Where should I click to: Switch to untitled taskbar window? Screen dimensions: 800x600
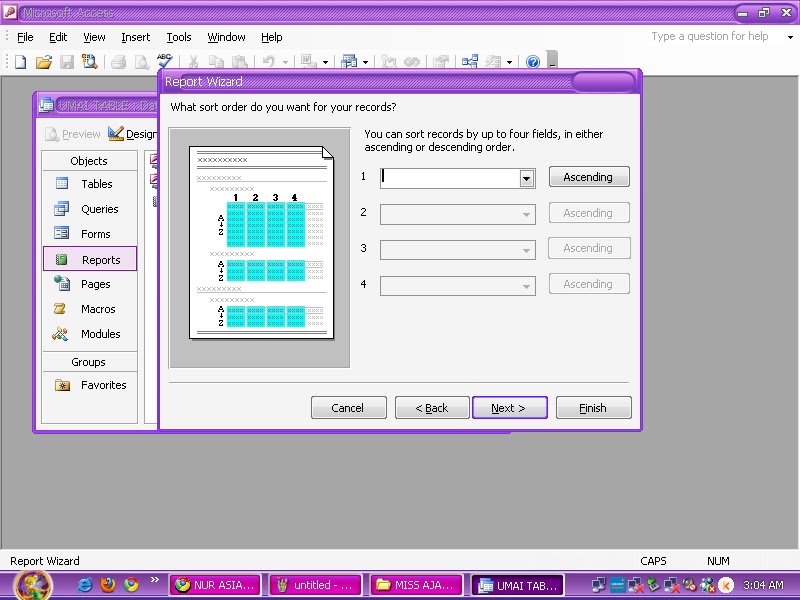(x=315, y=585)
